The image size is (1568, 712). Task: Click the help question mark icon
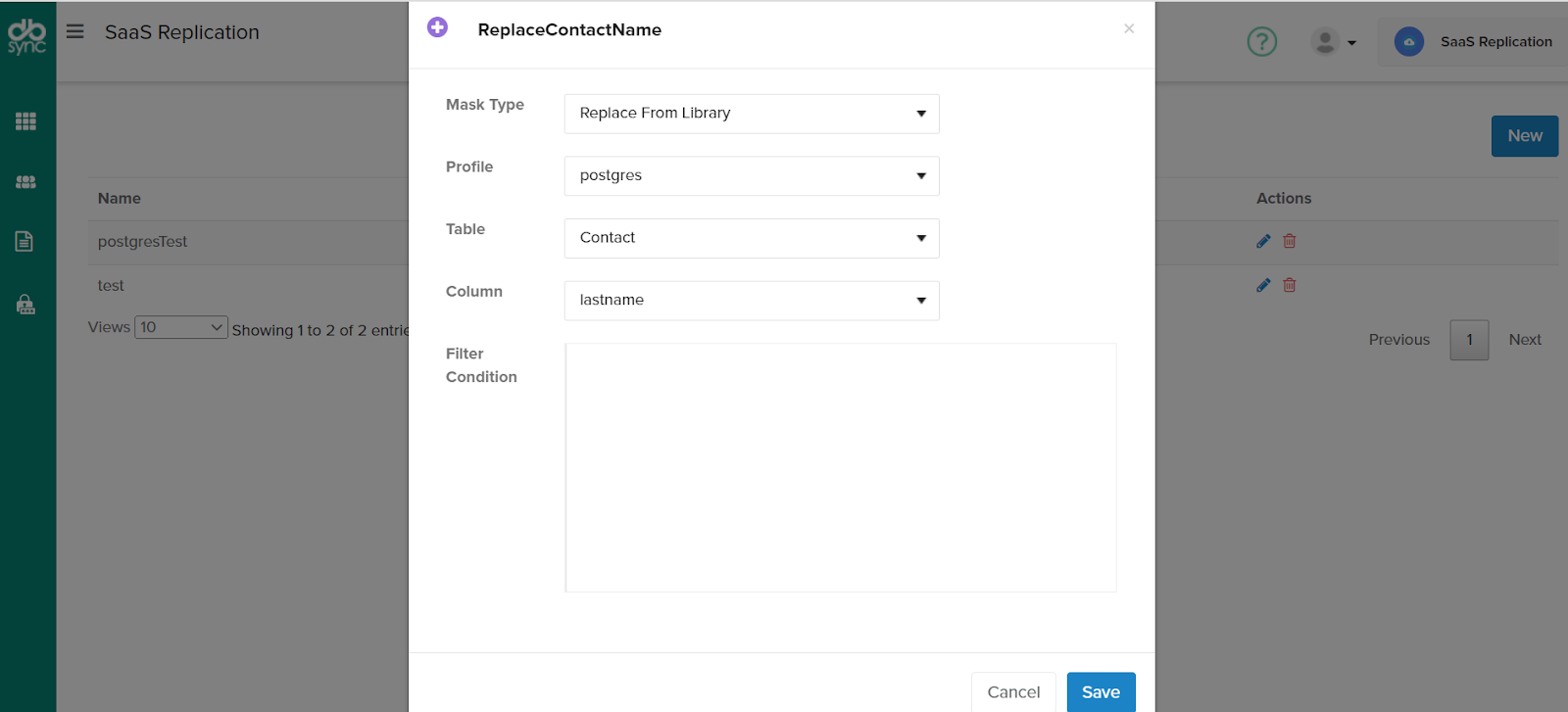click(1261, 42)
